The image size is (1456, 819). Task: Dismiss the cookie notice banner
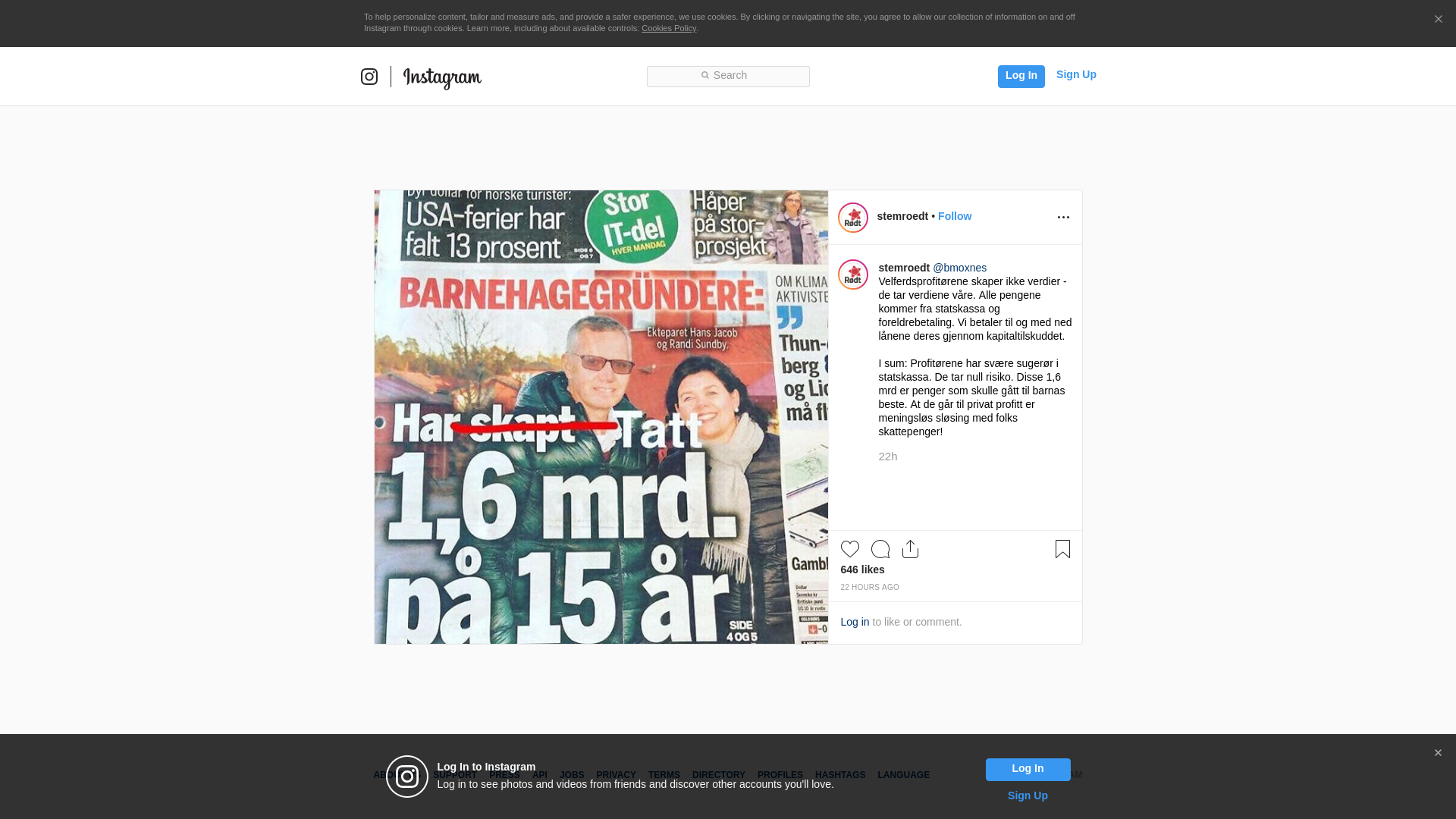click(1438, 20)
